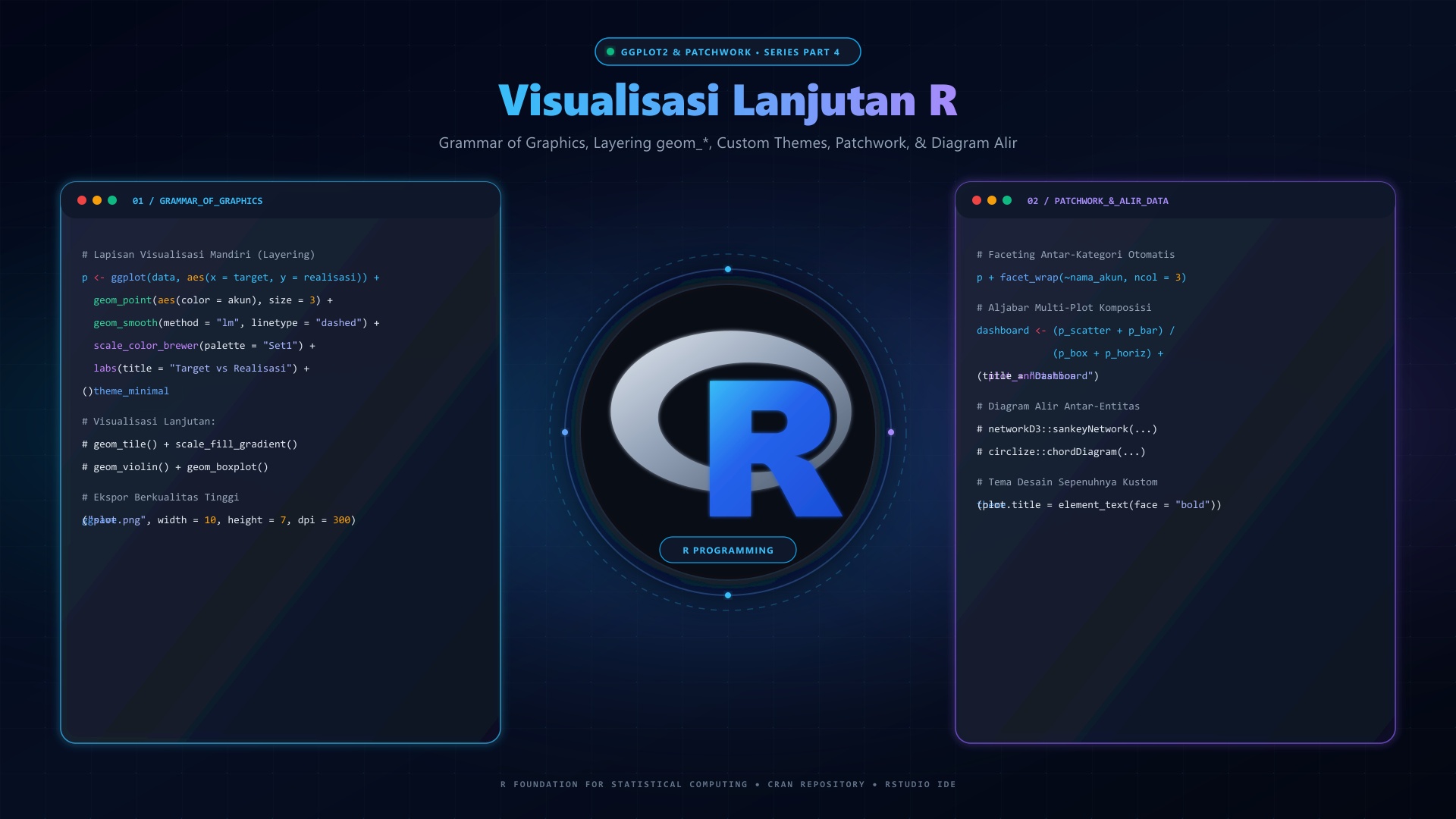Click the GGPLOT2 & PATCHWORK series badge
The height and width of the screenshot is (819, 1456).
728,52
